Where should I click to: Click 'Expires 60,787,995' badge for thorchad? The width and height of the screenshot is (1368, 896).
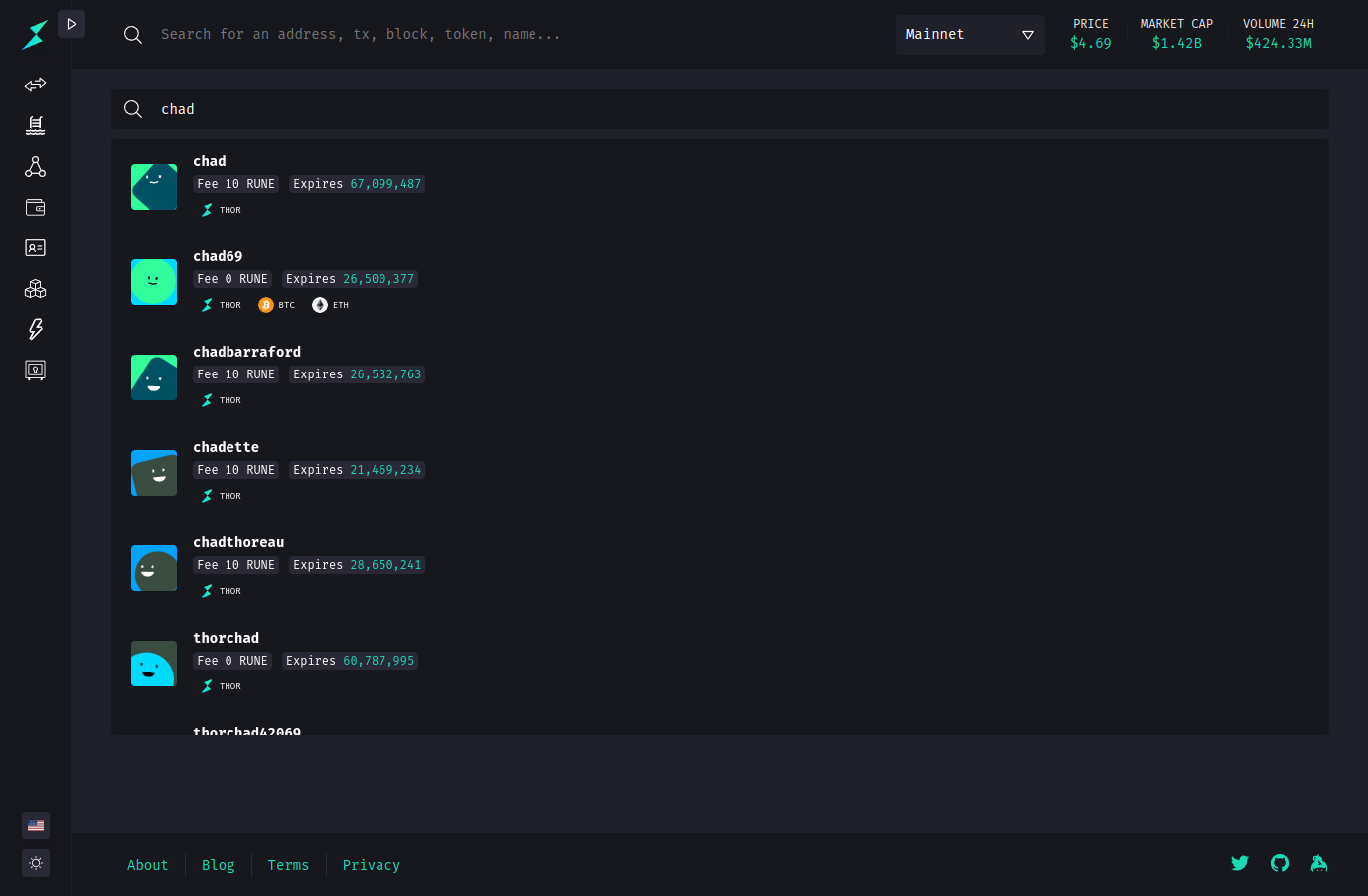350,661
